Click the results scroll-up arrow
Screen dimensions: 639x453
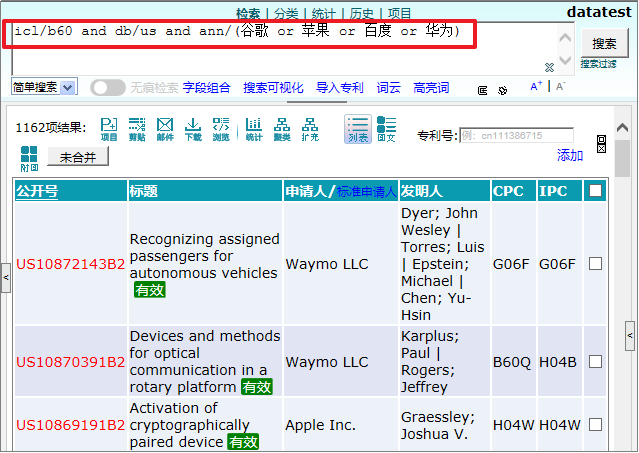[x=622, y=128]
